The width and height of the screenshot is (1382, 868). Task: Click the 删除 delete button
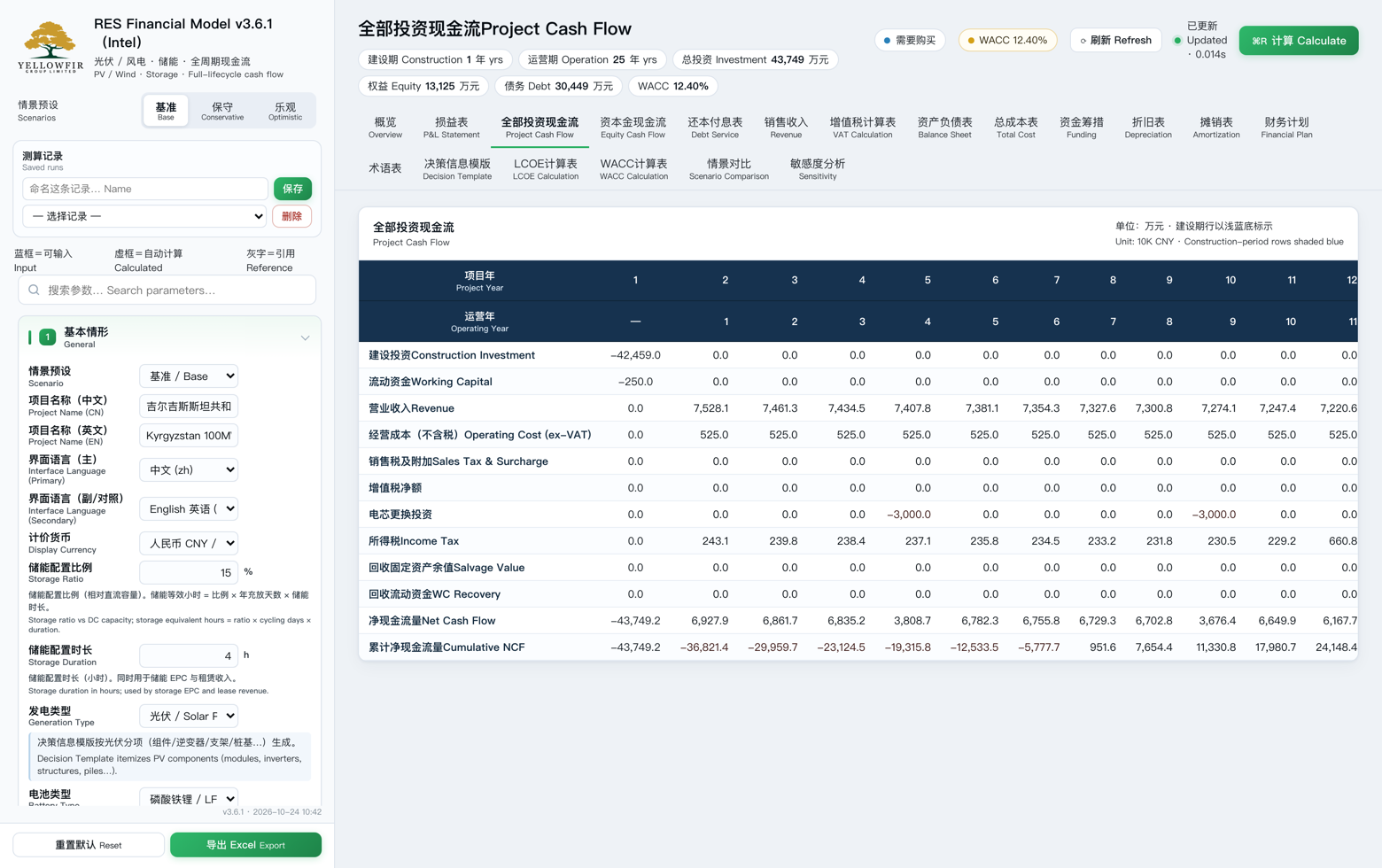click(291, 216)
